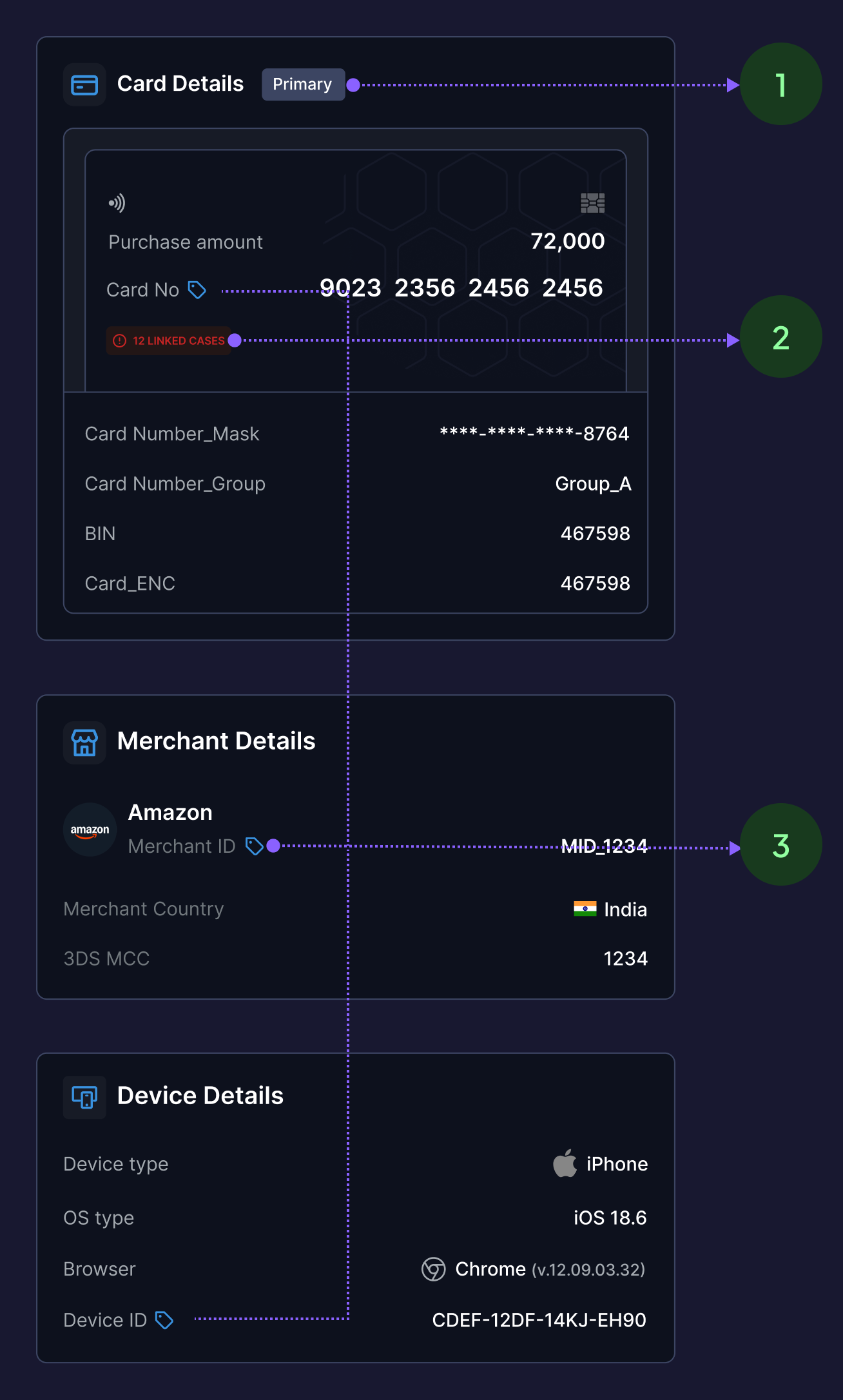Click the tag icon beside Device ID
Image resolution: width=843 pixels, height=1400 pixels.
164,1320
